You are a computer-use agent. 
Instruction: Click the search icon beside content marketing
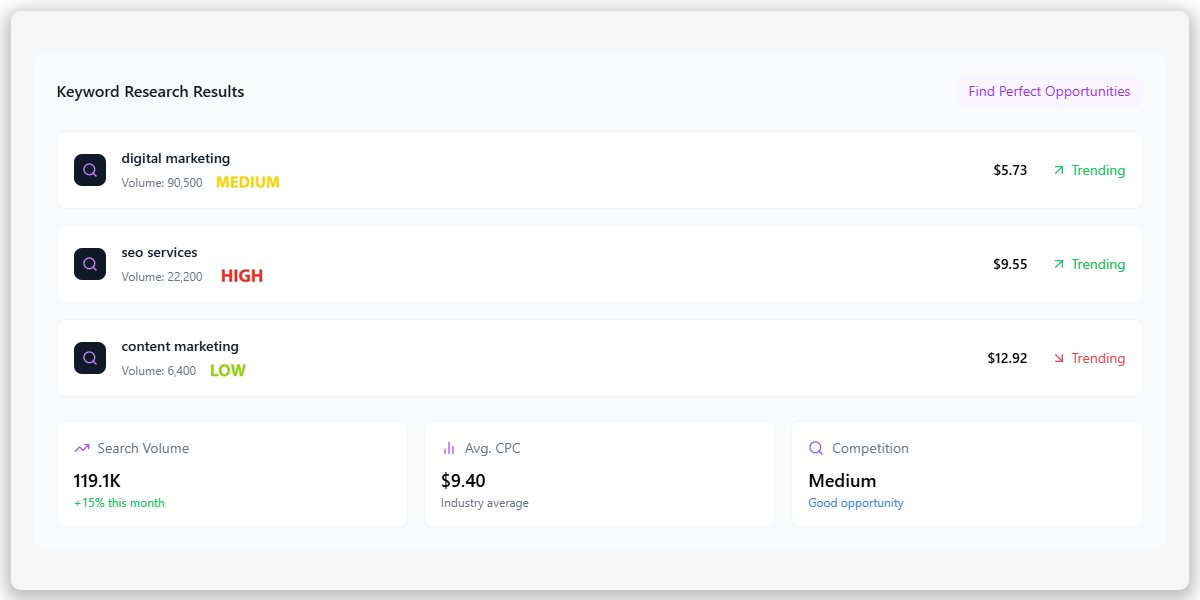(x=90, y=358)
